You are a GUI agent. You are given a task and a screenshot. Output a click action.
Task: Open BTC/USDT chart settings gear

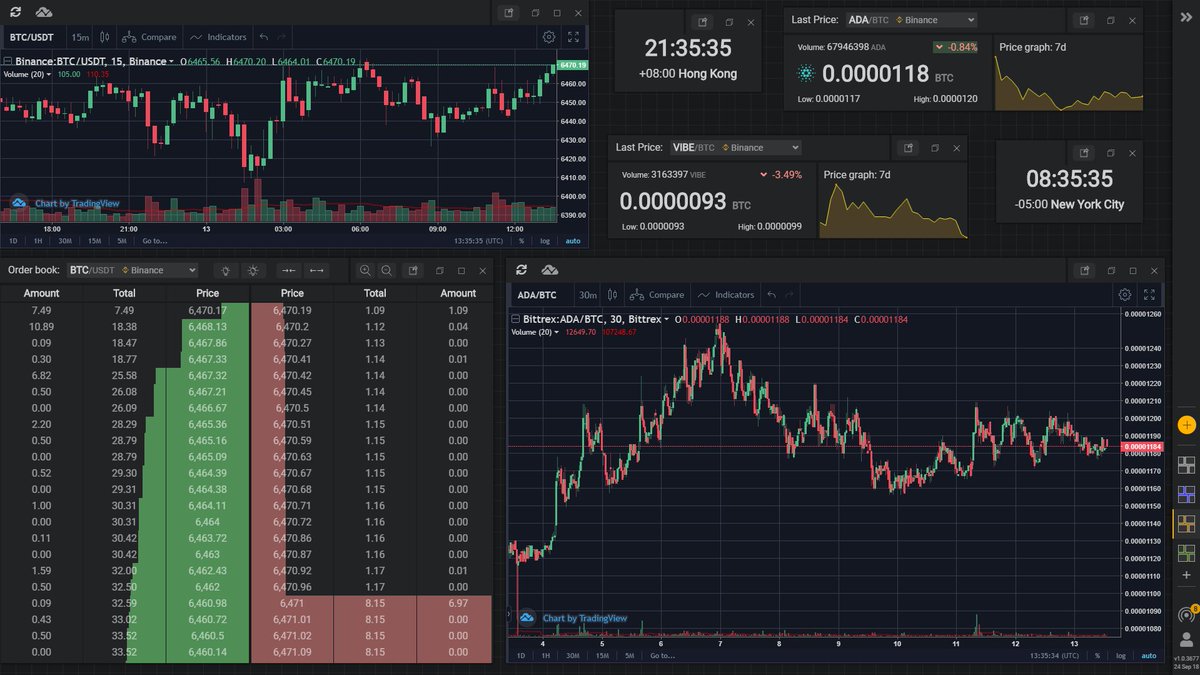coord(549,37)
